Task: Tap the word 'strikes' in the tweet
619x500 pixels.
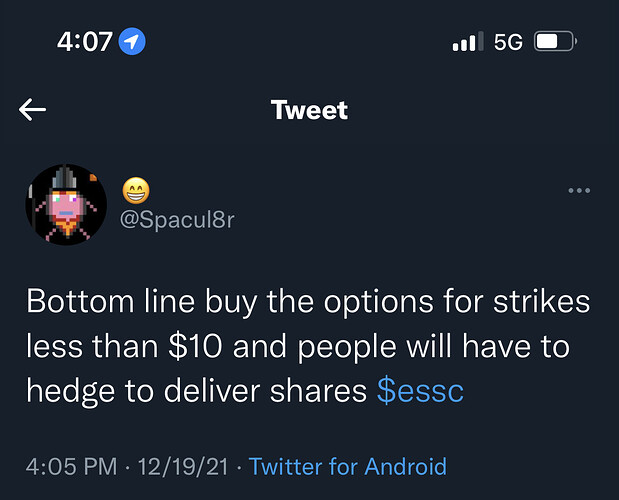Action: pos(542,302)
